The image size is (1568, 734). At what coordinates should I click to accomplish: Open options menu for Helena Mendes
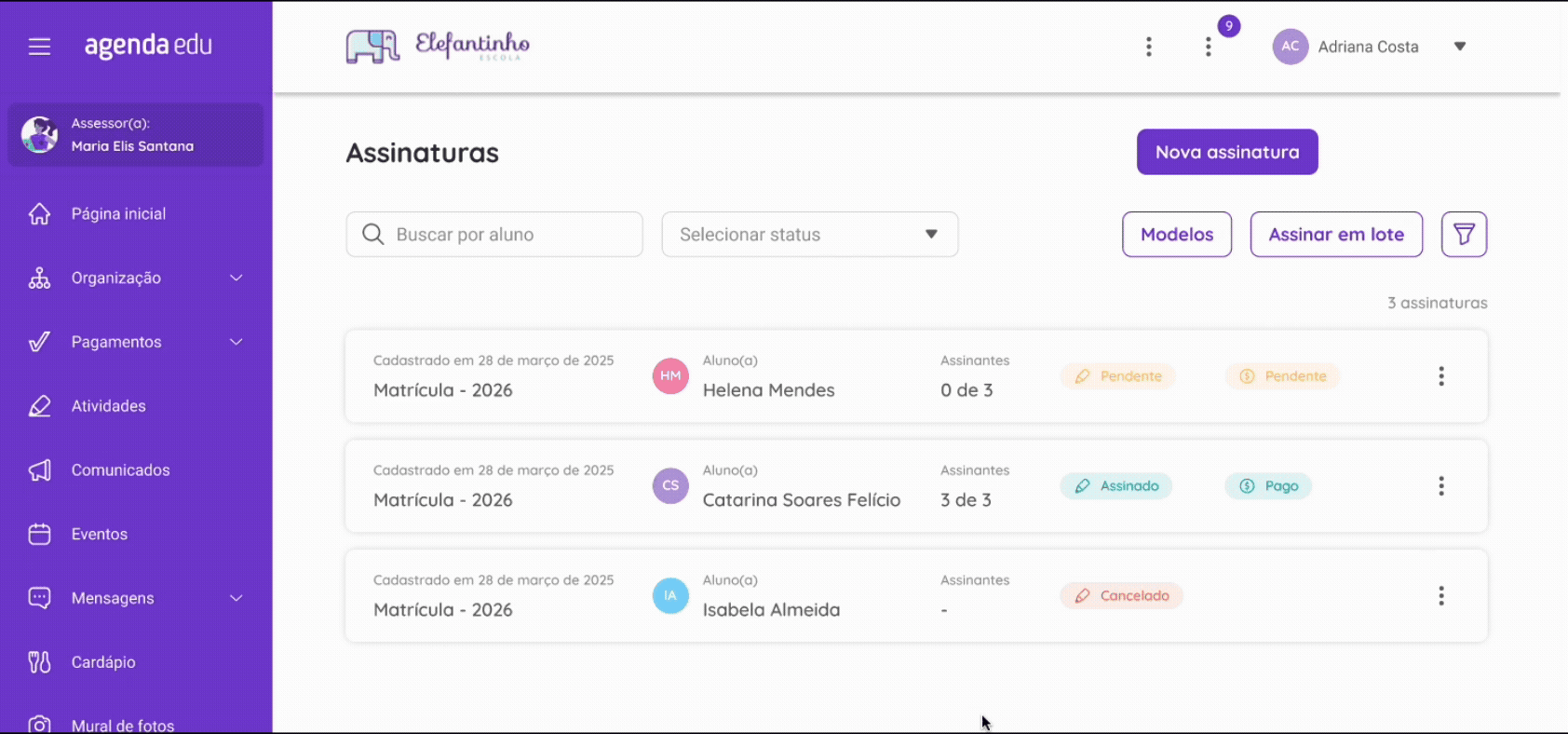(x=1440, y=375)
